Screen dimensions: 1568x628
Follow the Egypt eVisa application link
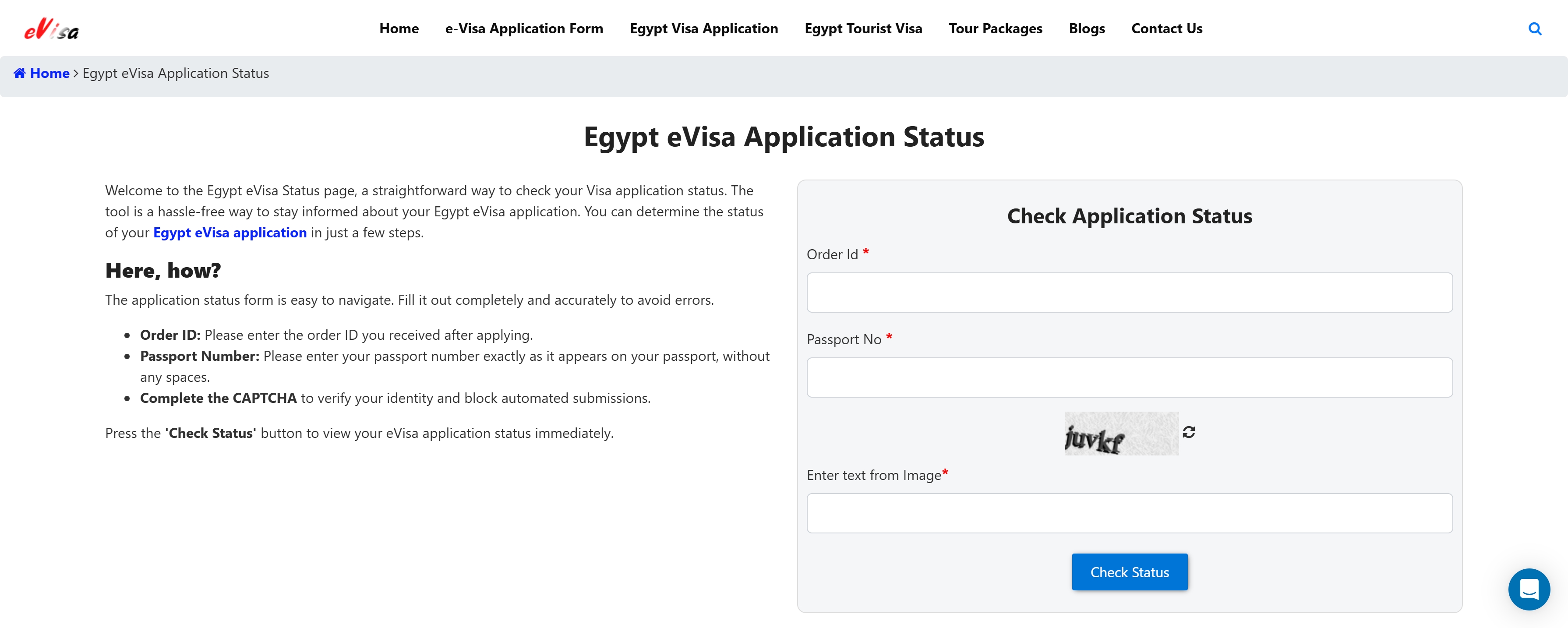tap(230, 233)
